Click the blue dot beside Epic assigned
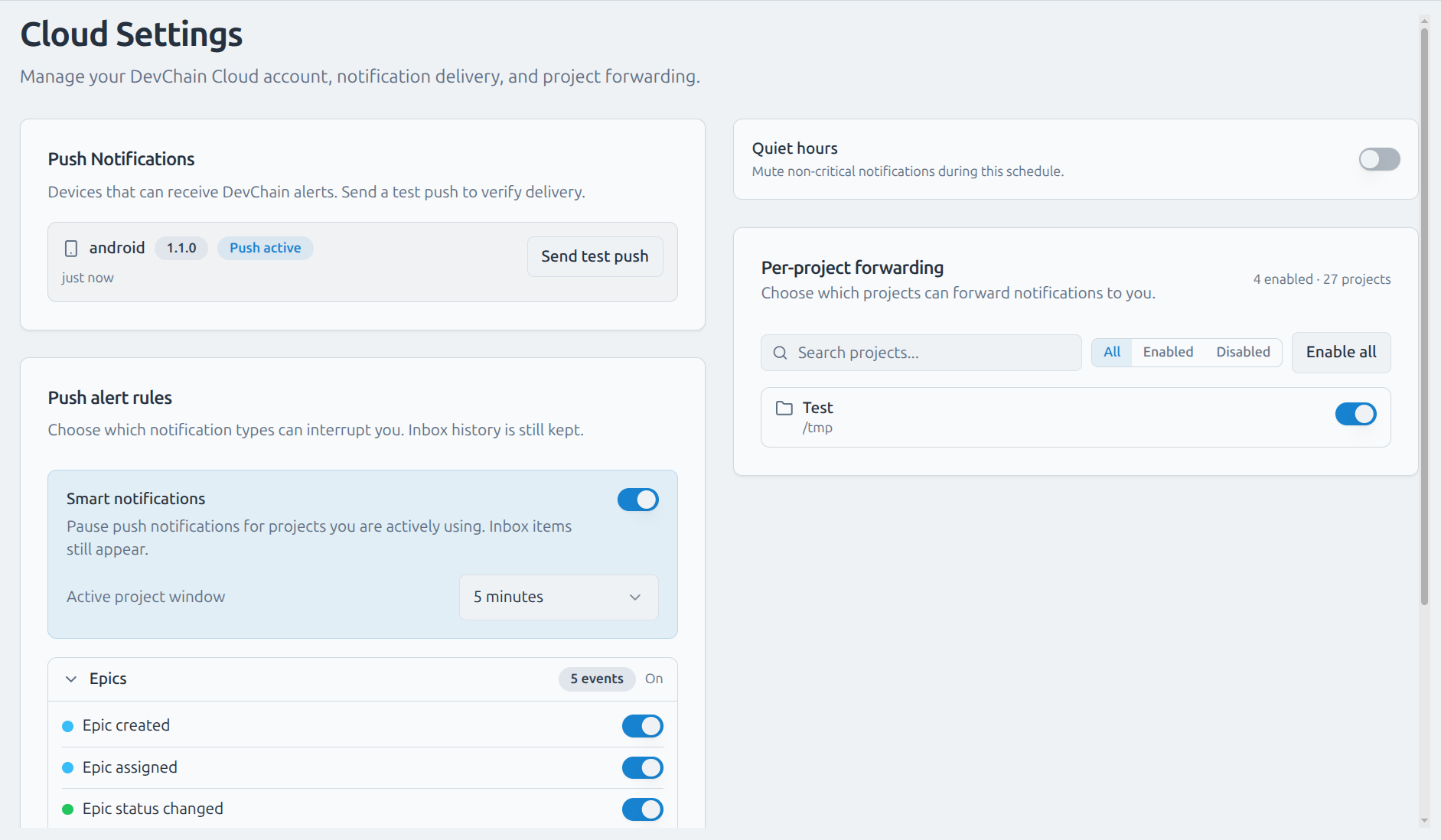1441x840 pixels. 67,767
